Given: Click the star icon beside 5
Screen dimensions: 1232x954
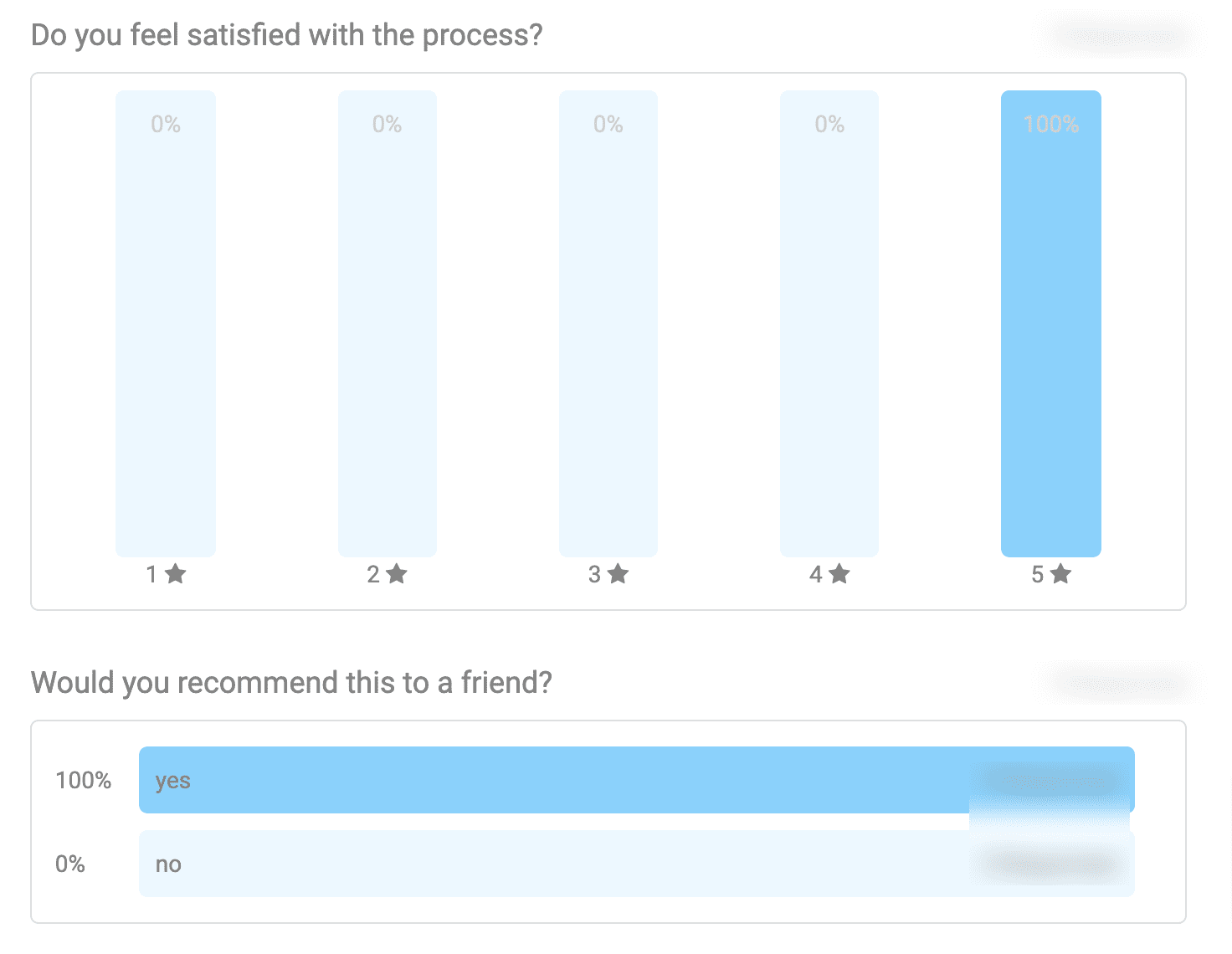Looking at the screenshot, I should click(x=1060, y=574).
